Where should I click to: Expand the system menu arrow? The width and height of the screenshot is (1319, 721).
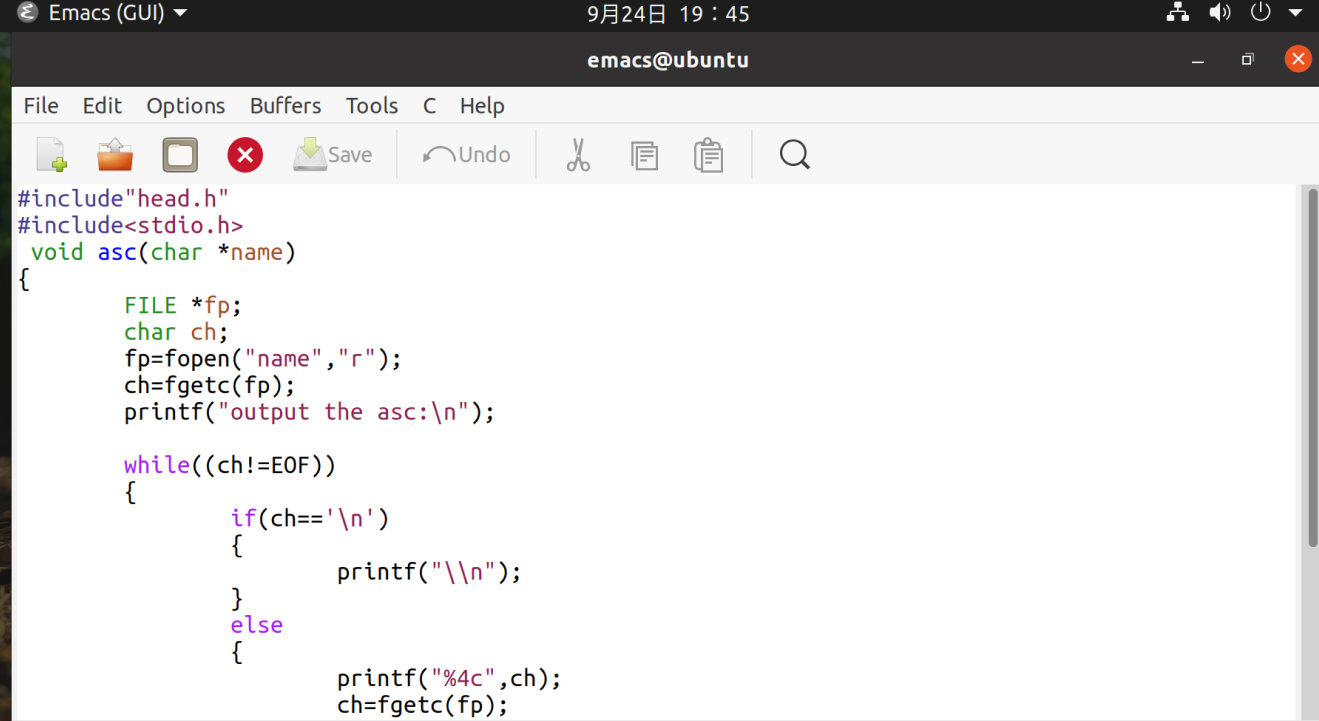(1296, 14)
